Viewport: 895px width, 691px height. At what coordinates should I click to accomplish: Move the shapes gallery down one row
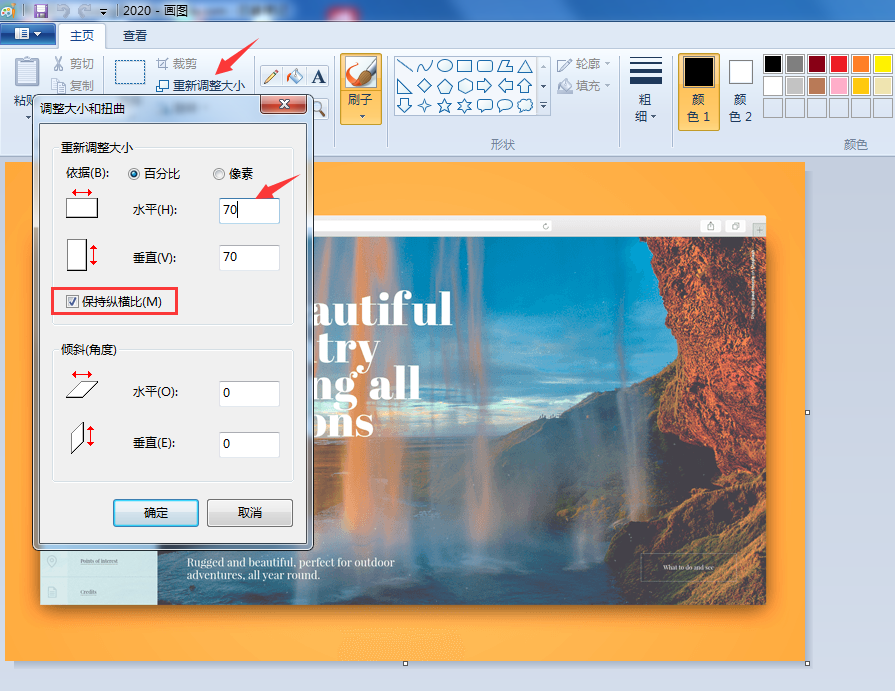(x=543, y=86)
